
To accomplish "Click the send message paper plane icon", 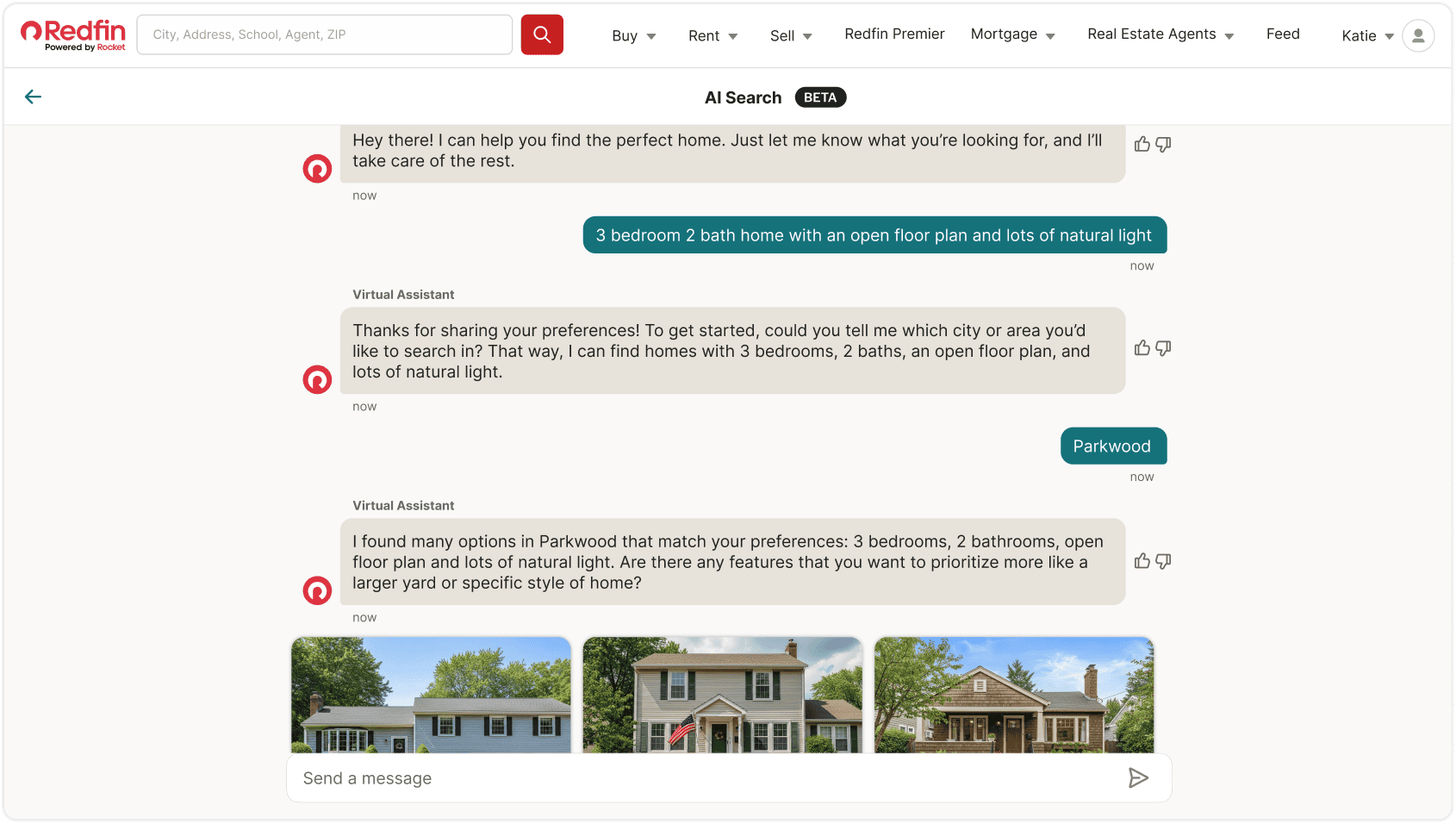I will (1138, 778).
